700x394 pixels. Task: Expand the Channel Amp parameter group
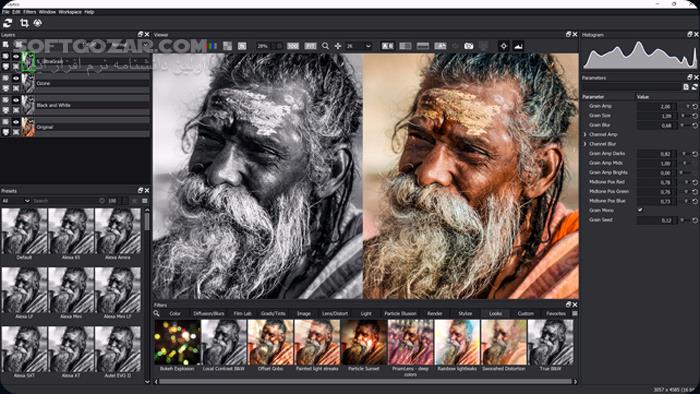tap(585, 134)
